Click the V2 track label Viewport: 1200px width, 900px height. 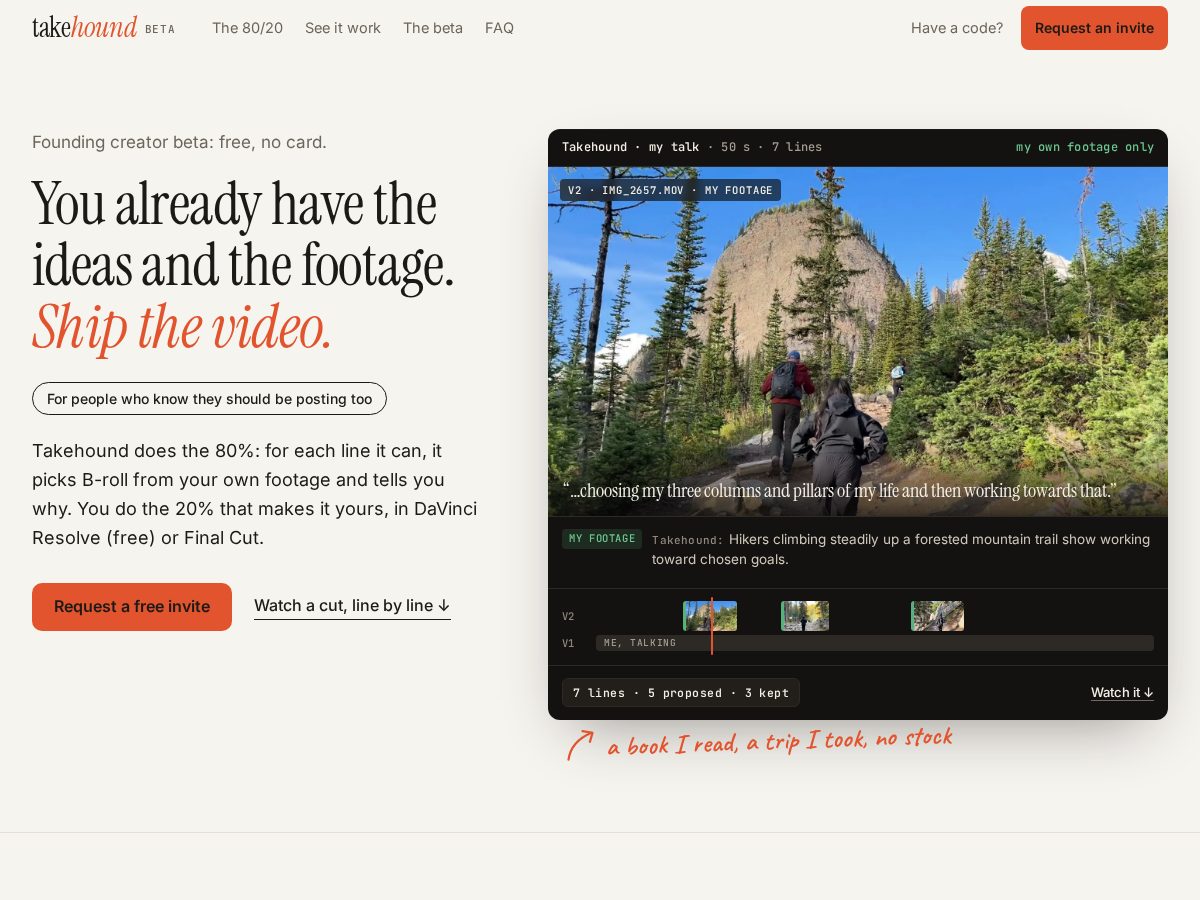[568, 616]
